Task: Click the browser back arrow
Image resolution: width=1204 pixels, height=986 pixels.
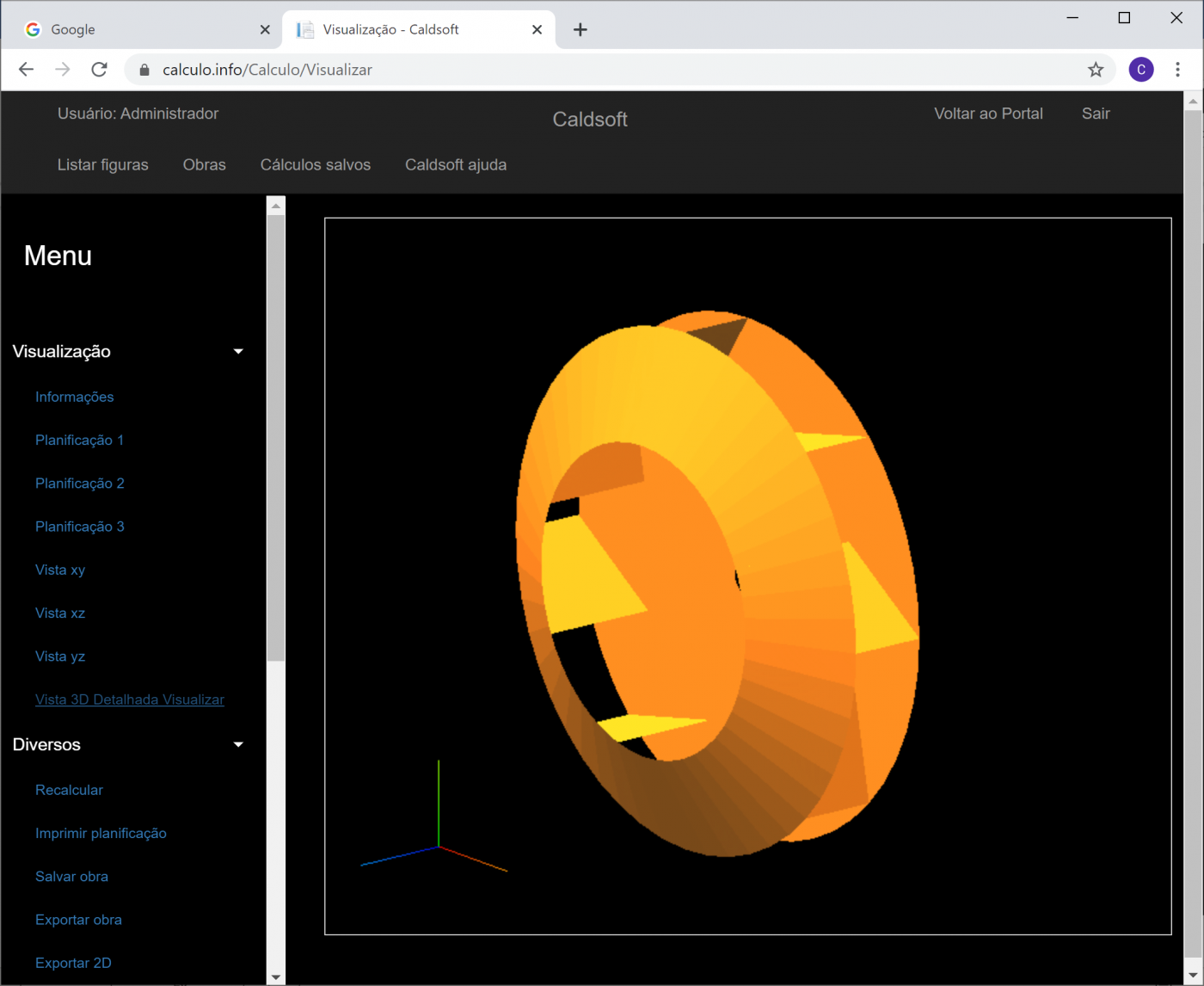Action: (27, 70)
